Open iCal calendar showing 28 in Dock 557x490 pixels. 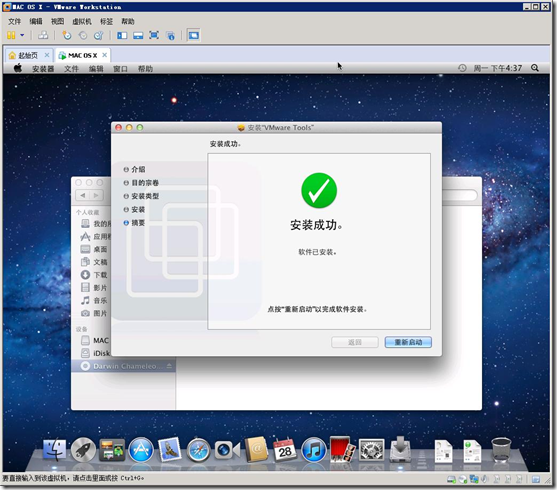(x=285, y=449)
